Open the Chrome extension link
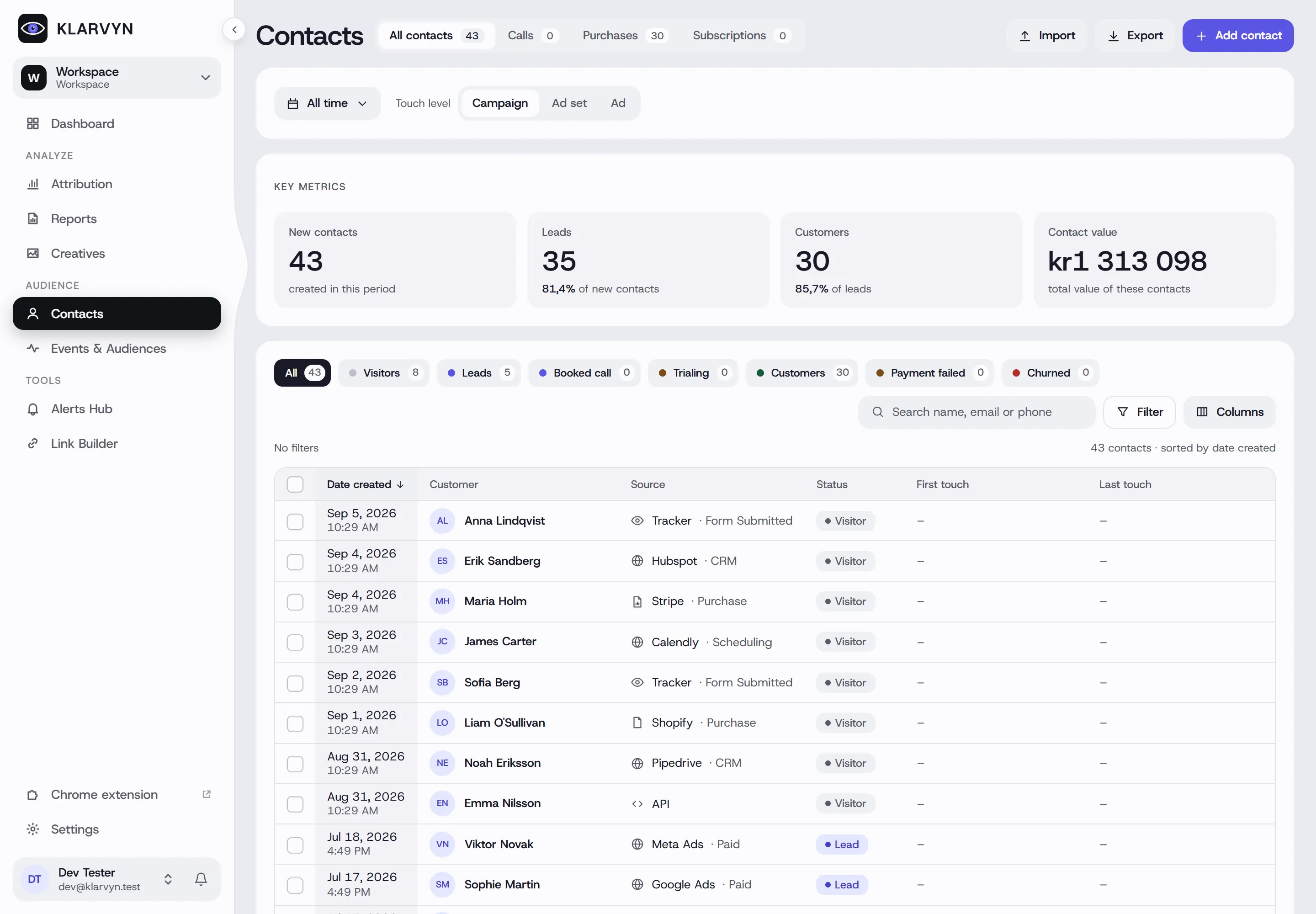The width and height of the screenshot is (1316, 914). click(x=117, y=795)
